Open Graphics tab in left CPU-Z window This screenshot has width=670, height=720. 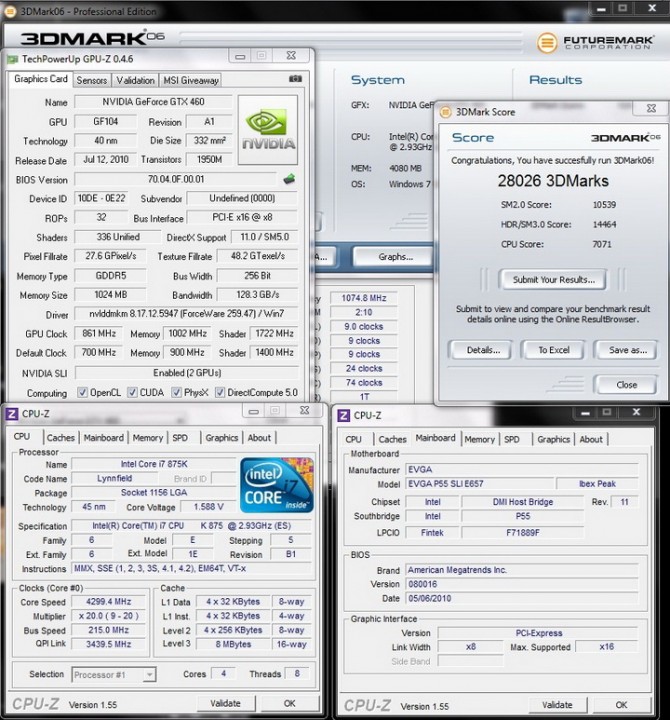coord(222,438)
